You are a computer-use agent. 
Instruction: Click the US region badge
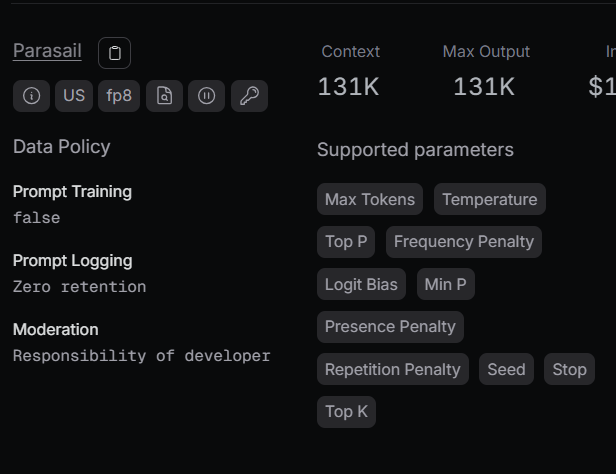74,96
